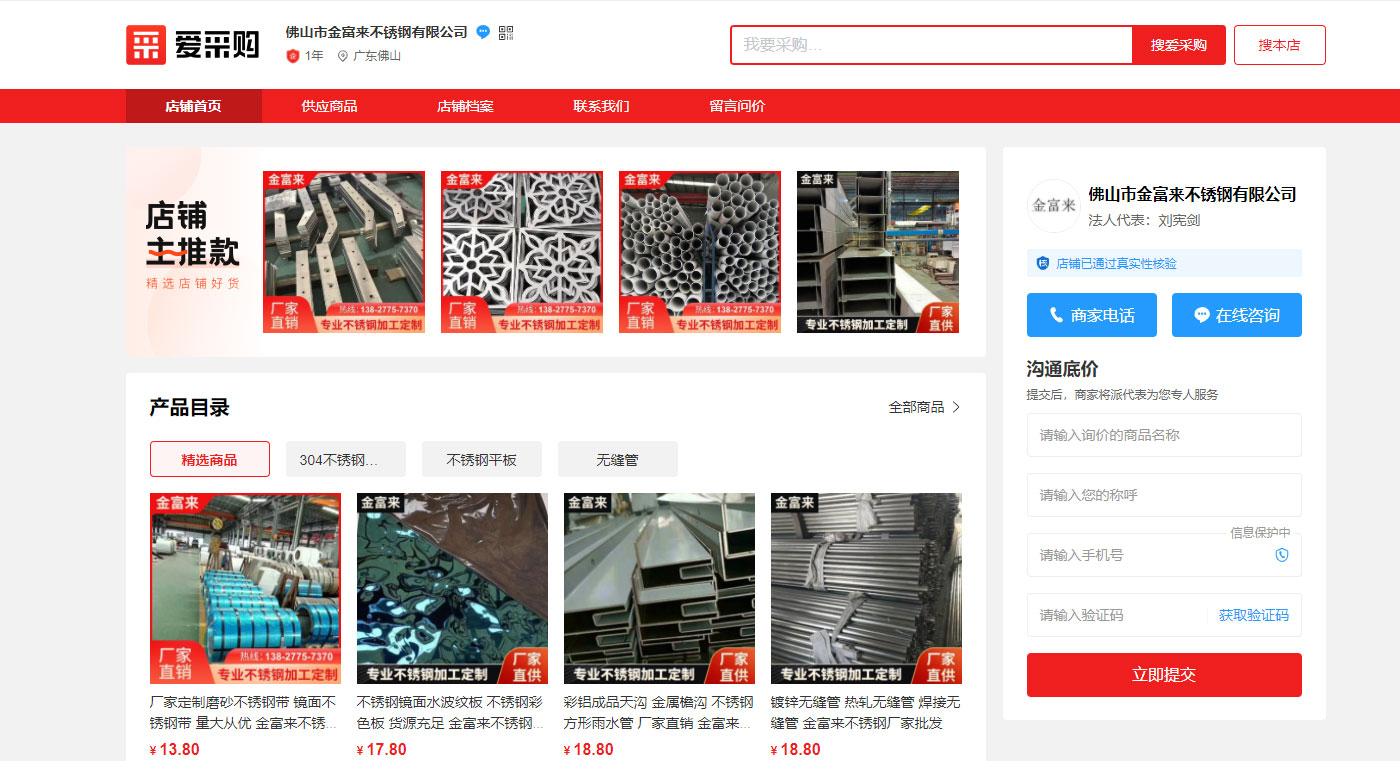Open 厂家定制磨砂不锈钢带 product title

click(245, 712)
